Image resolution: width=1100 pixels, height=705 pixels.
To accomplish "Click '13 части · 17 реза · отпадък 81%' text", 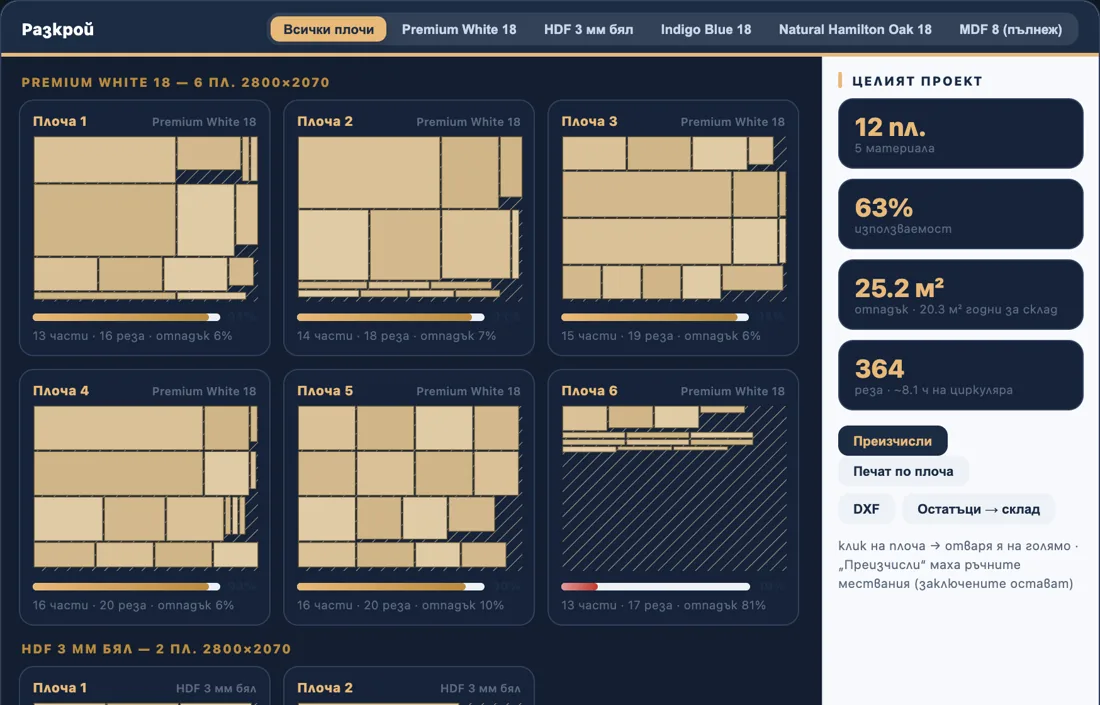I will tap(664, 605).
